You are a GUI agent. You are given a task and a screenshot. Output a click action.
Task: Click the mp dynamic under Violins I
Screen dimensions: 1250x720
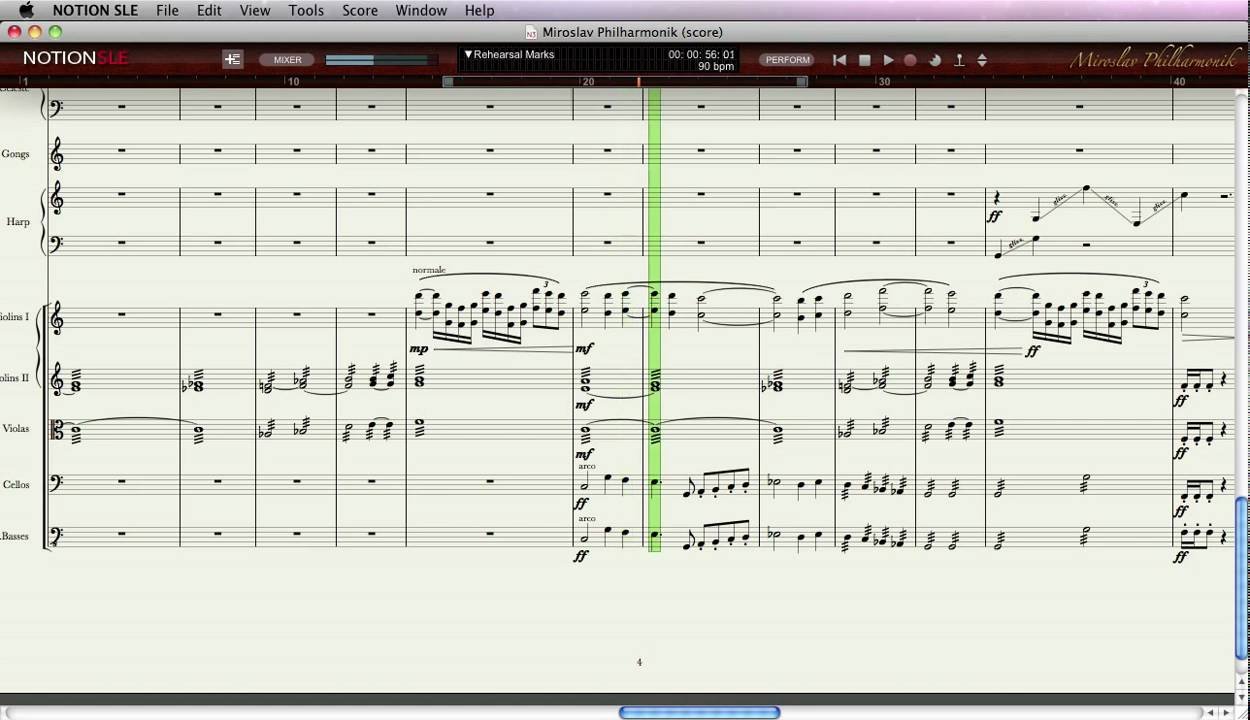click(420, 349)
